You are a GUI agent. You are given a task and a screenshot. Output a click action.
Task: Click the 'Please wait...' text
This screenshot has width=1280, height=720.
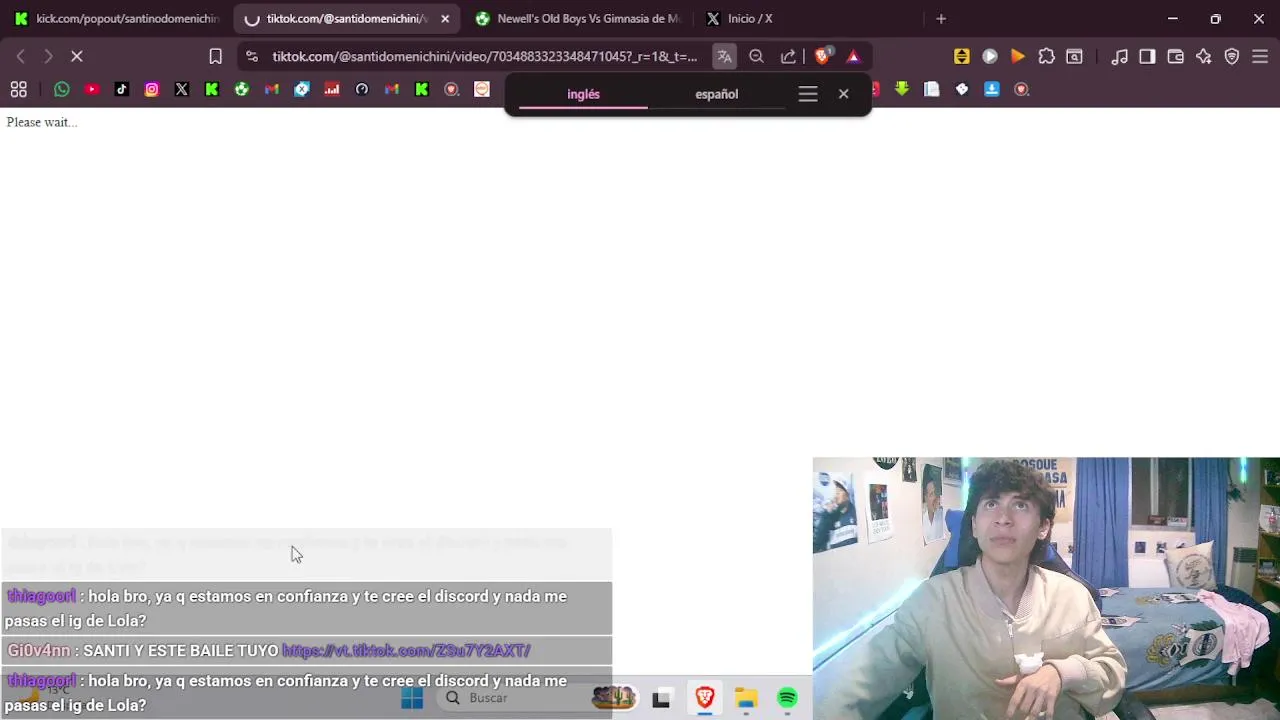tap(42, 122)
